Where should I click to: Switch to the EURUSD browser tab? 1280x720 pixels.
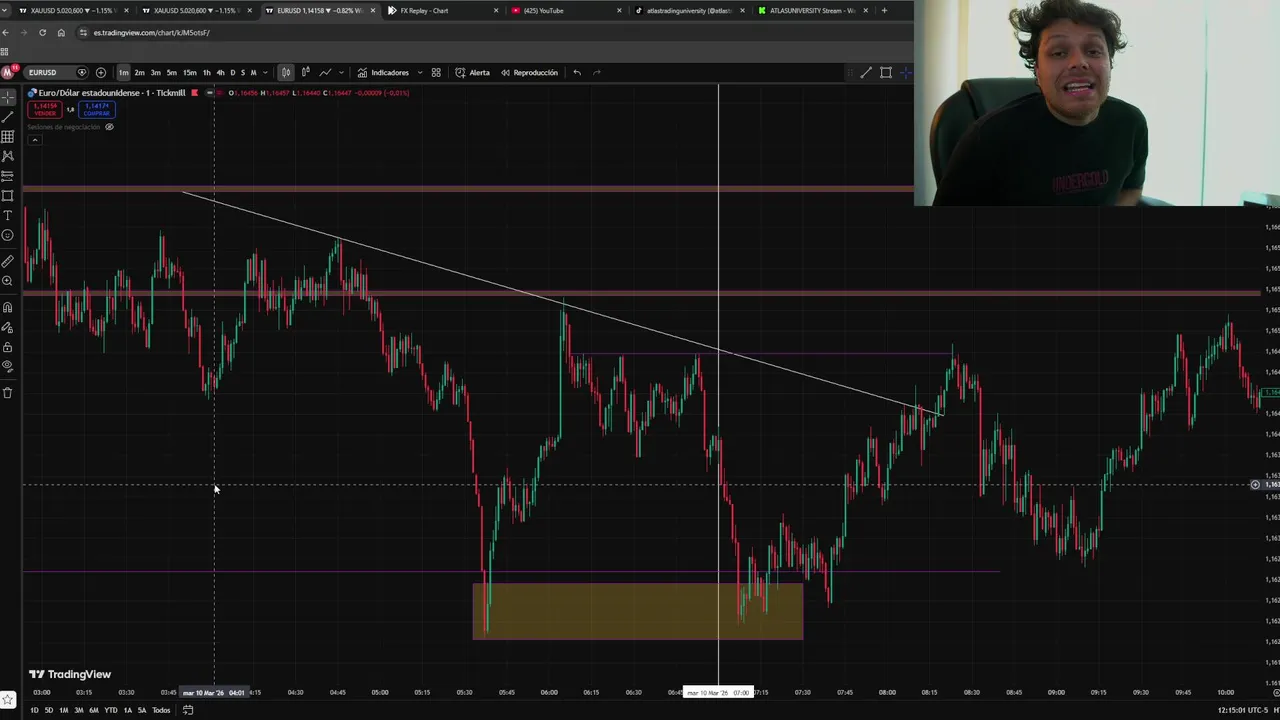(x=322, y=10)
